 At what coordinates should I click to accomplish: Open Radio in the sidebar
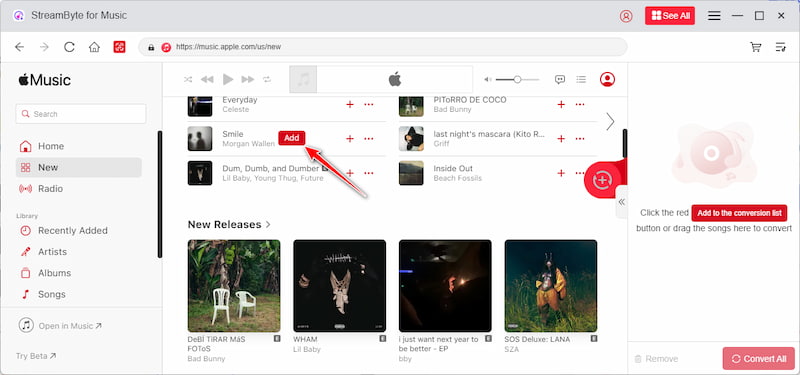(x=79, y=189)
